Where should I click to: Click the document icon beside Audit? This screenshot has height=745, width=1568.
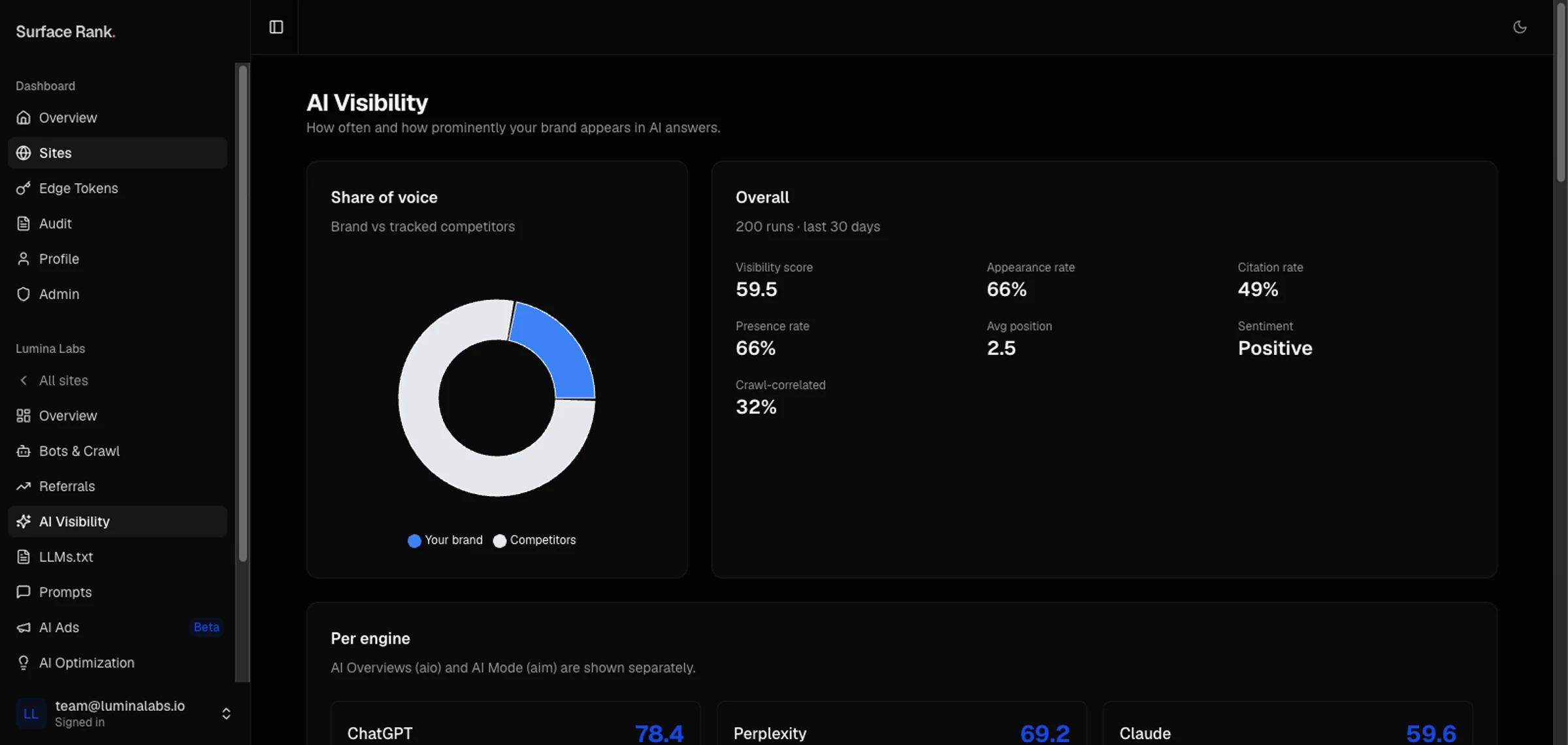click(24, 223)
